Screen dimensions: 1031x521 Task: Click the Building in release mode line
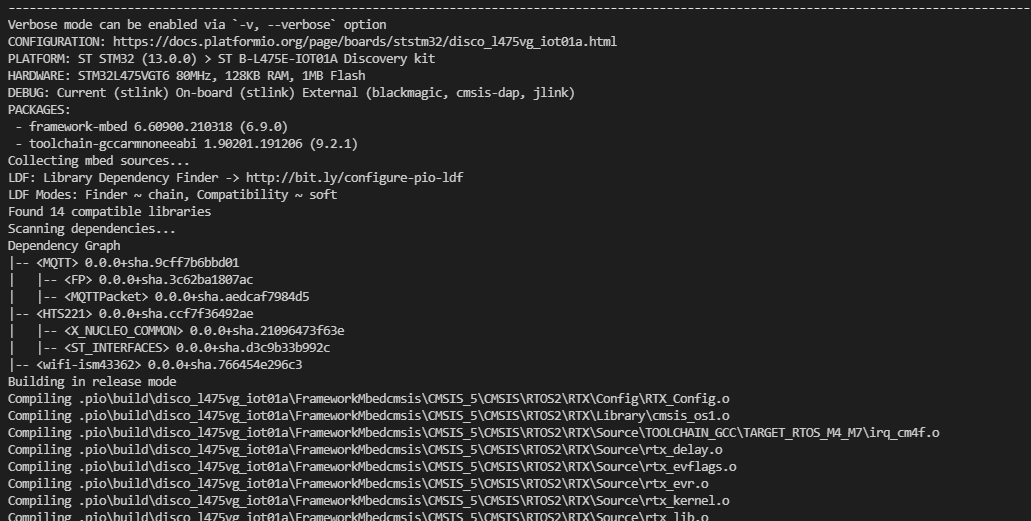pyautogui.click(x=92, y=382)
